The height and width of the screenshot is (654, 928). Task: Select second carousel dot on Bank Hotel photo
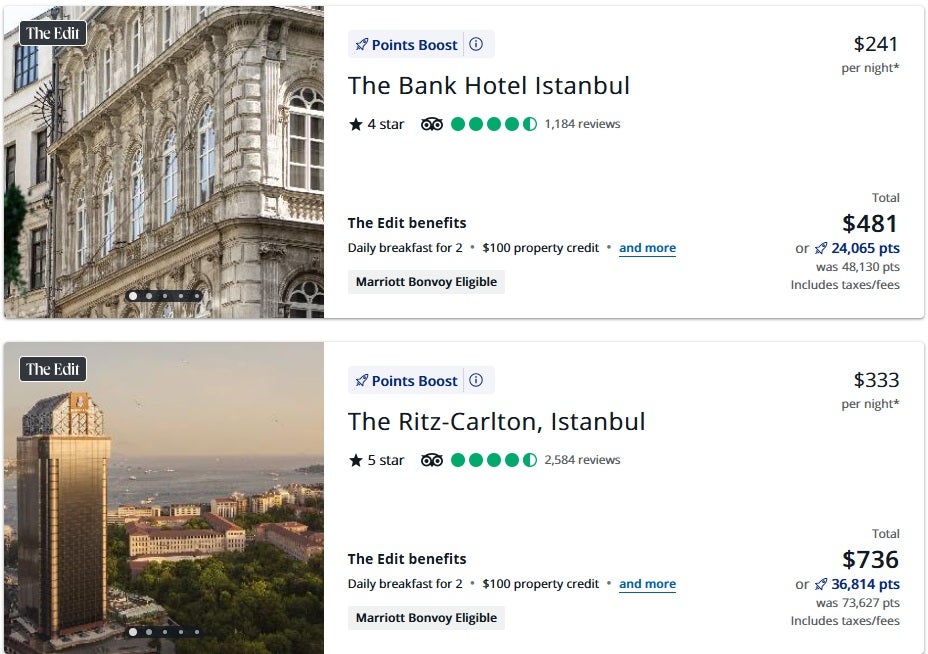point(149,296)
